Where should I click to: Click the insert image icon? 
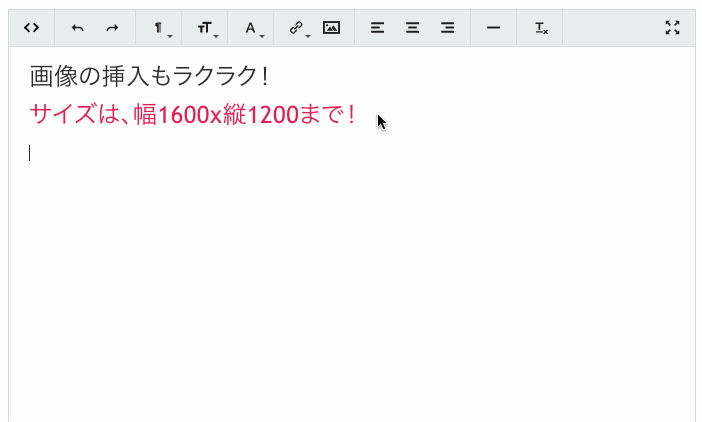point(331,28)
